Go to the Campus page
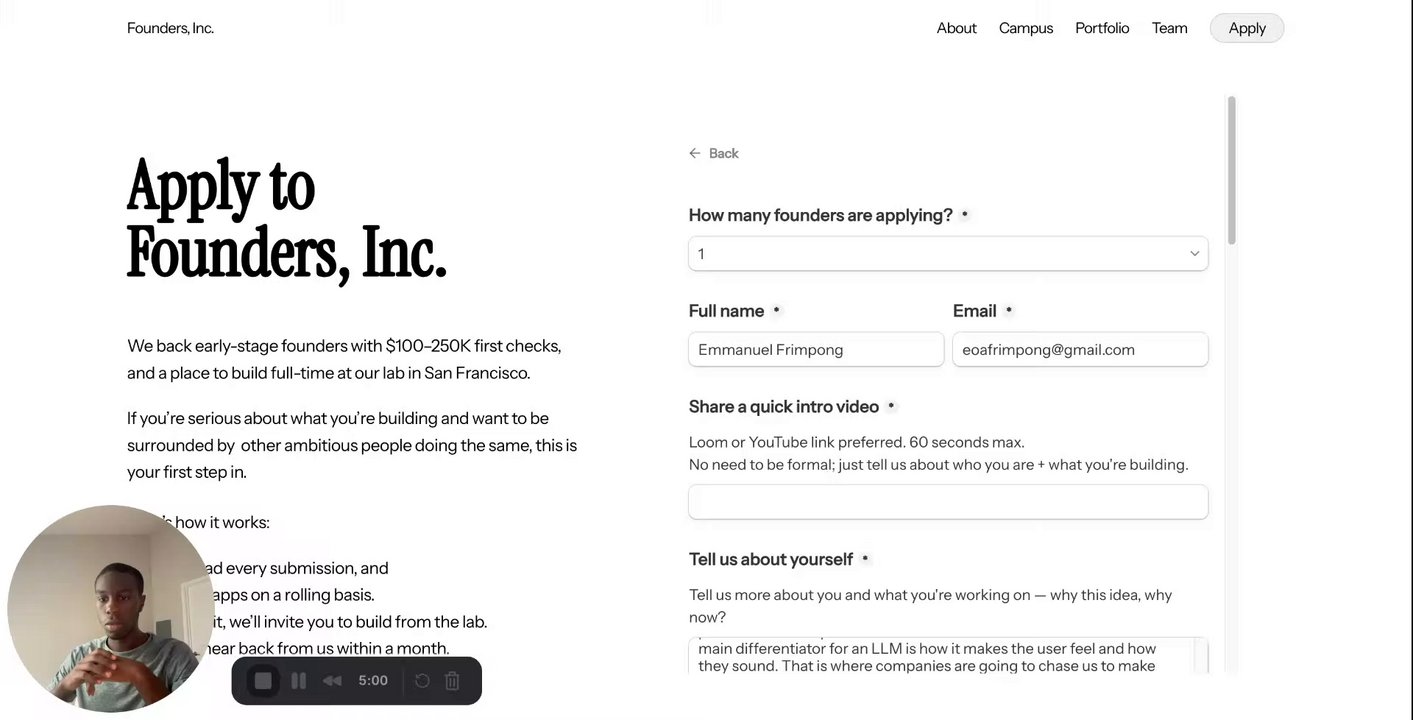 tap(1025, 28)
